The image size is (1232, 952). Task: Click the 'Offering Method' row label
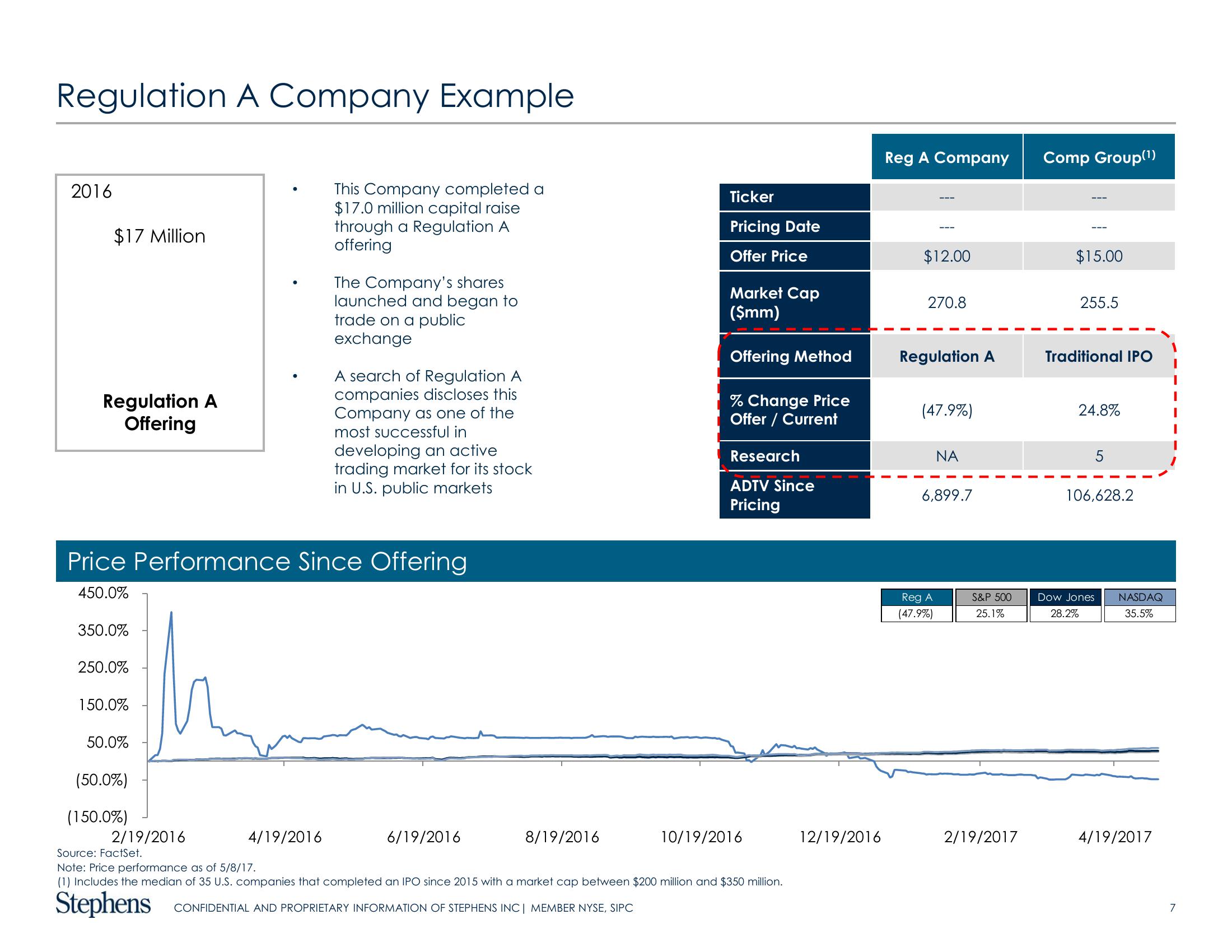coord(794,356)
